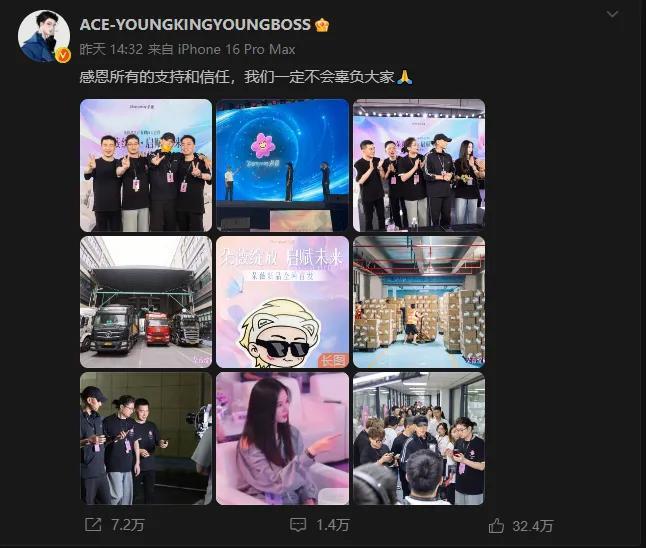Open the post options chevron menu
Image resolution: width=646 pixels, height=548 pixels.
[x=612, y=14]
